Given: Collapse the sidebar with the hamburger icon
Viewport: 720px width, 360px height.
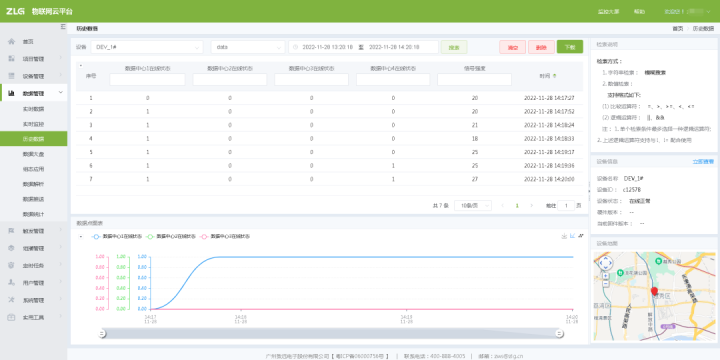Looking at the screenshot, I should click(63, 27).
